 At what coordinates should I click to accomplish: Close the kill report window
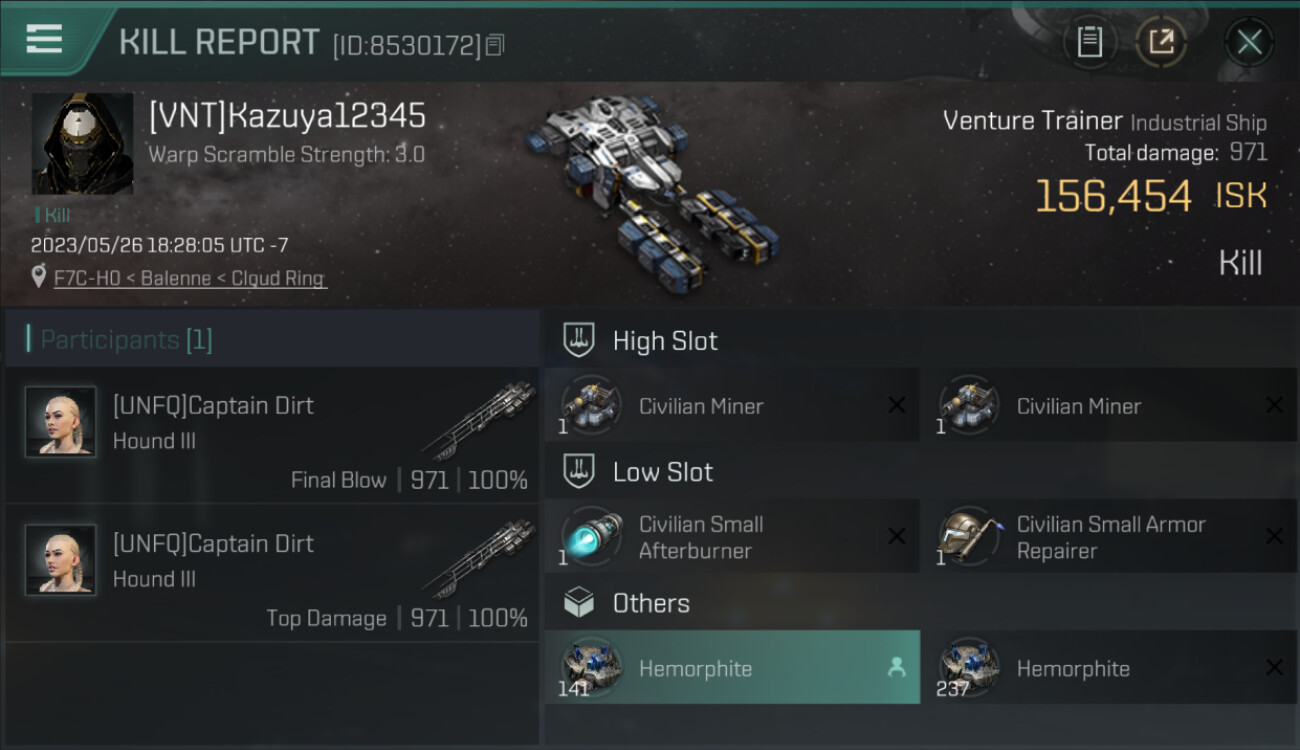click(1249, 42)
